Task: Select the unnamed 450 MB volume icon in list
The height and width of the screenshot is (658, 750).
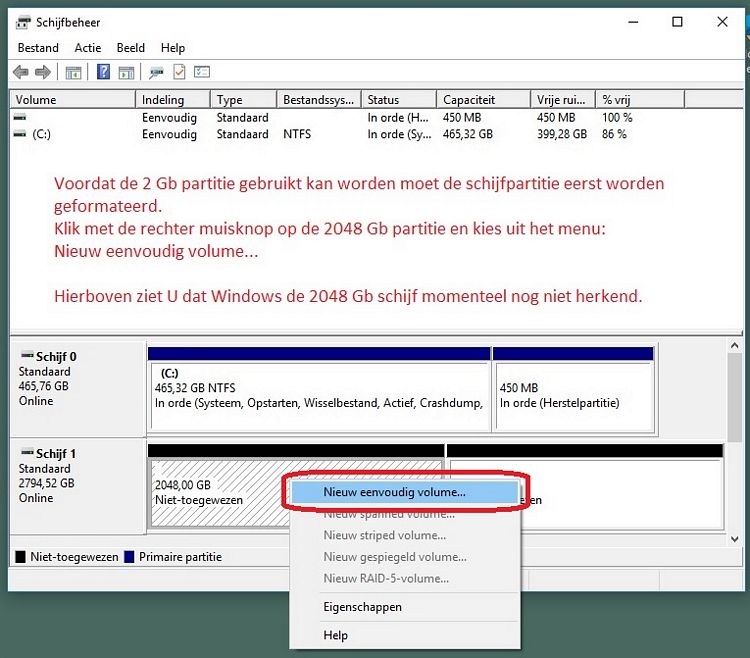Action: (20, 117)
